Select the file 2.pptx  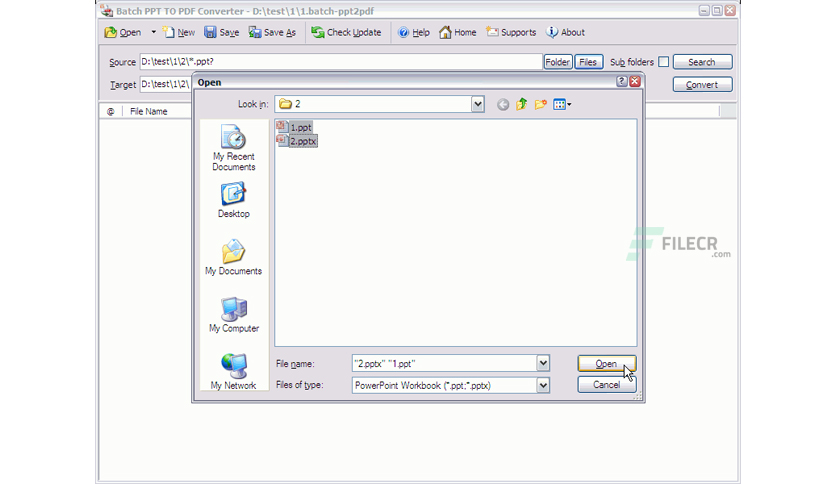[297, 141]
